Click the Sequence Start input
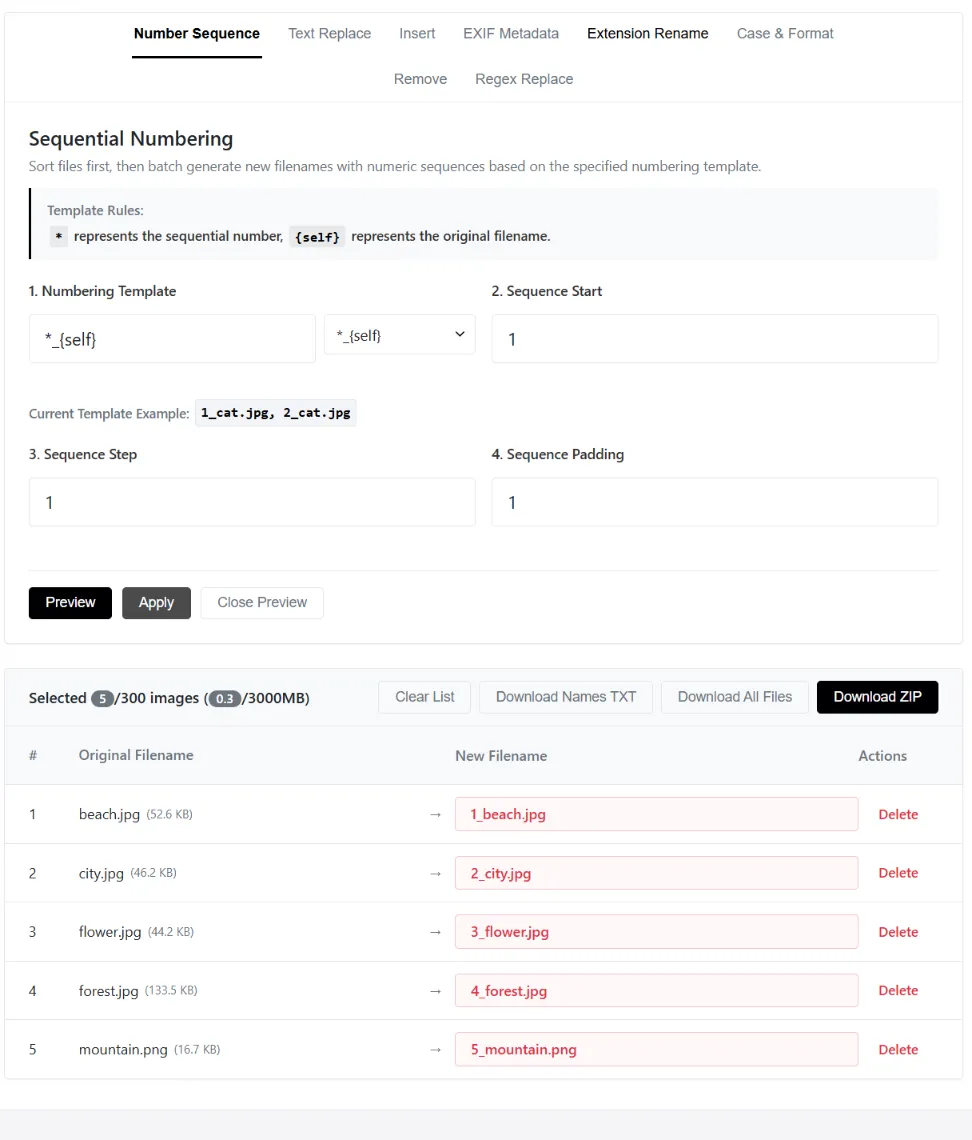The width and height of the screenshot is (972, 1140). 715,339
